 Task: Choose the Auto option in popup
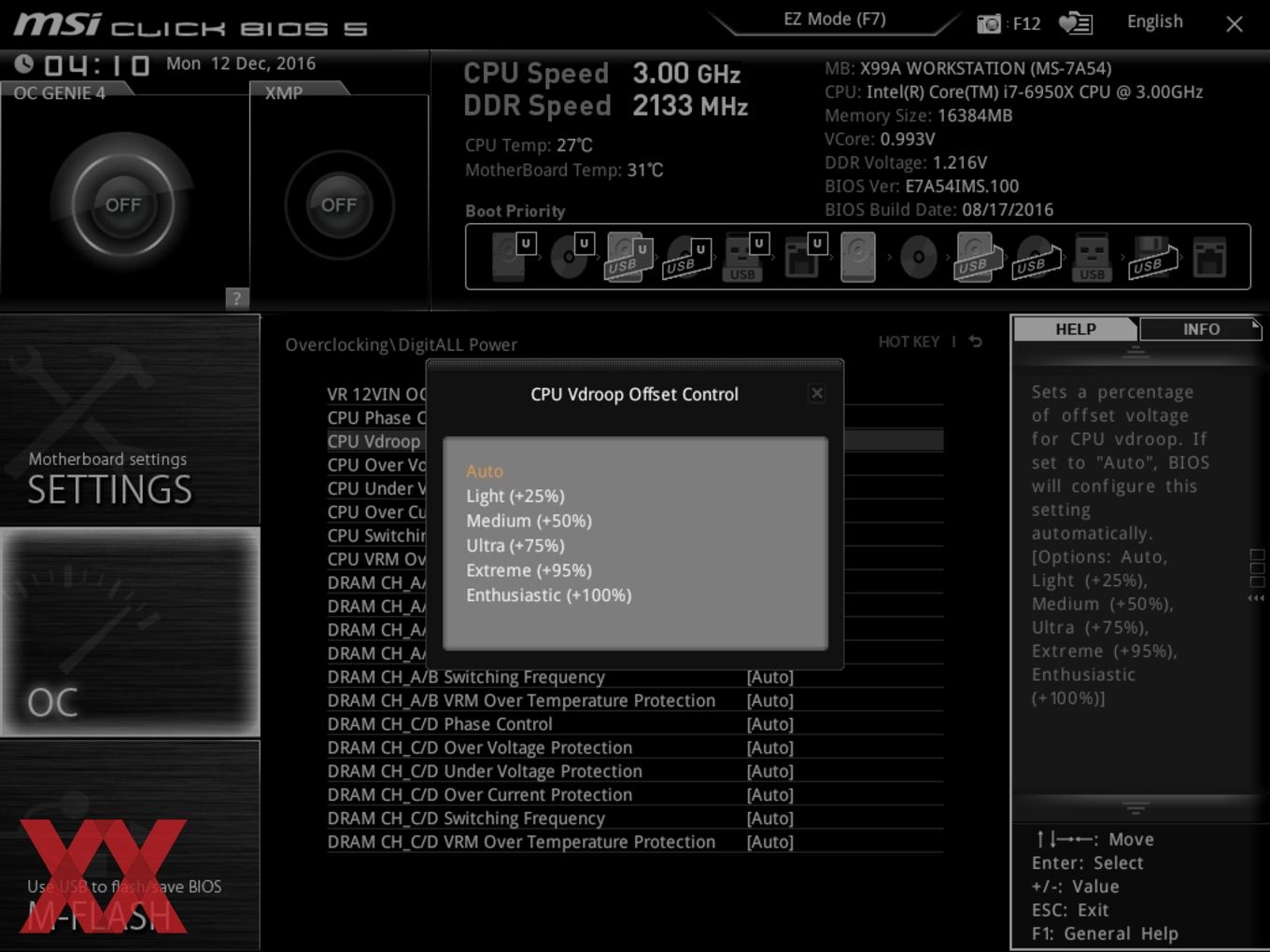[x=485, y=471]
